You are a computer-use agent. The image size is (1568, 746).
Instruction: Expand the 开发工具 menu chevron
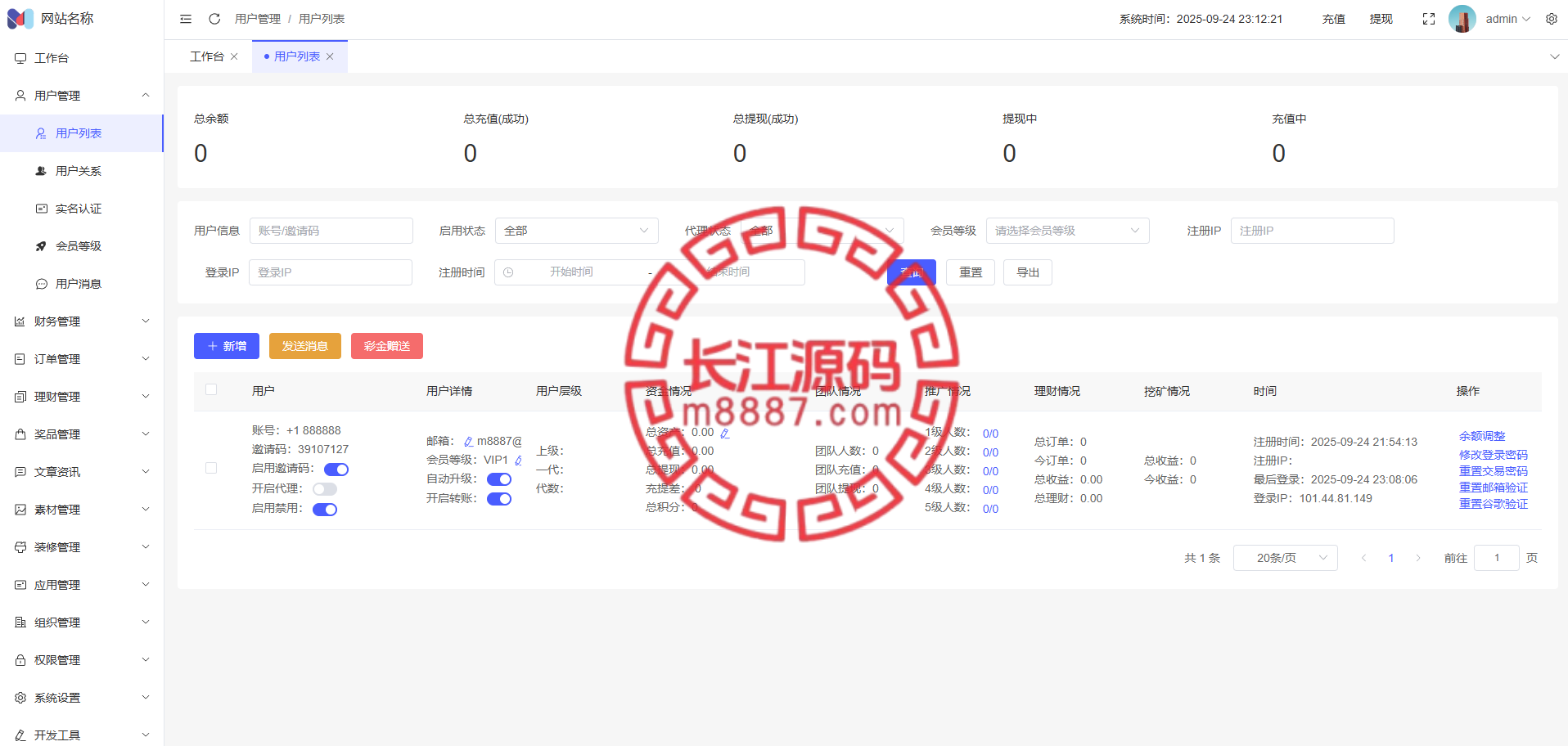click(146, 735)
